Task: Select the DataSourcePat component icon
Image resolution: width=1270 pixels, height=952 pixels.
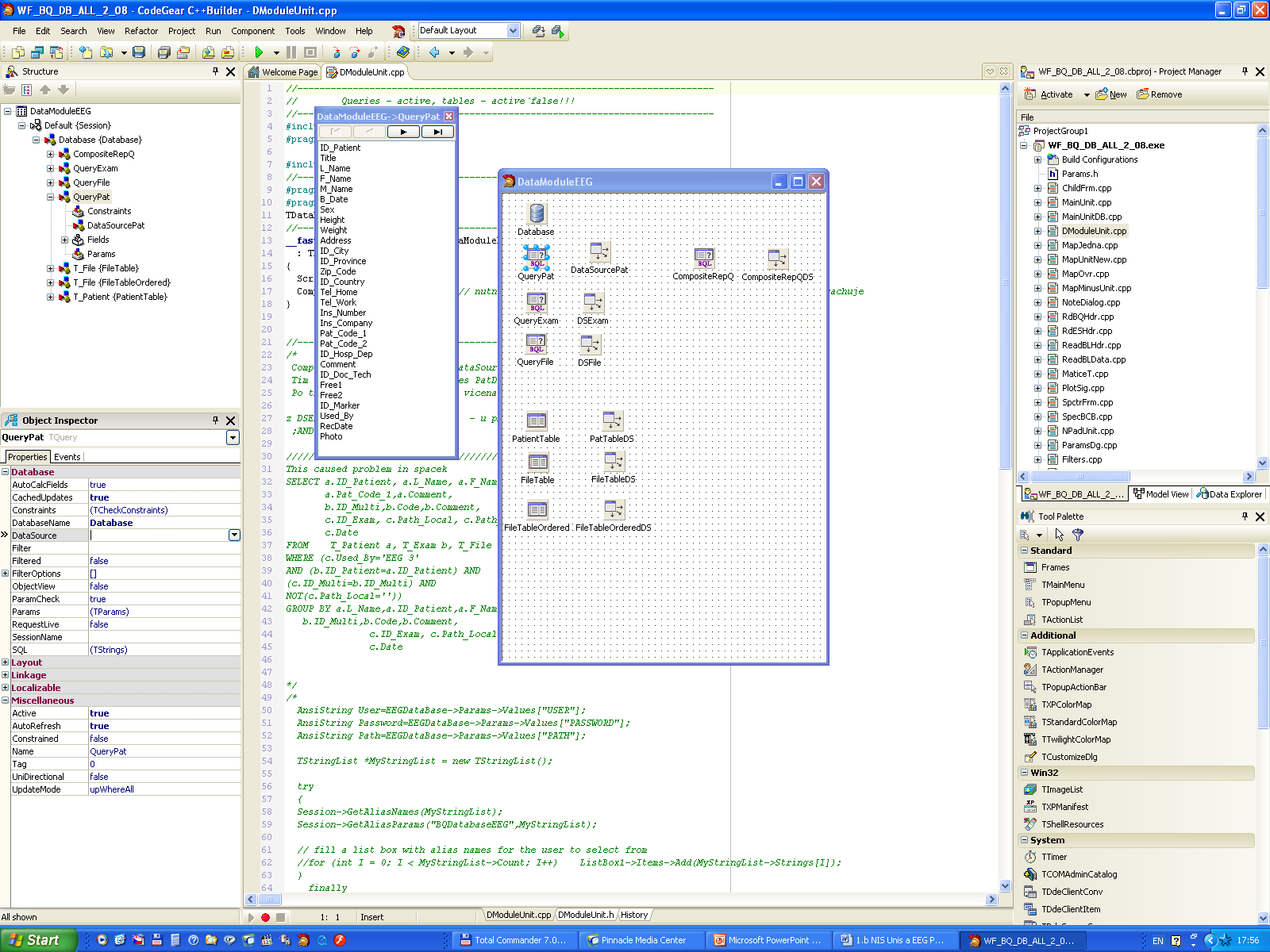Action: [599, 252]
